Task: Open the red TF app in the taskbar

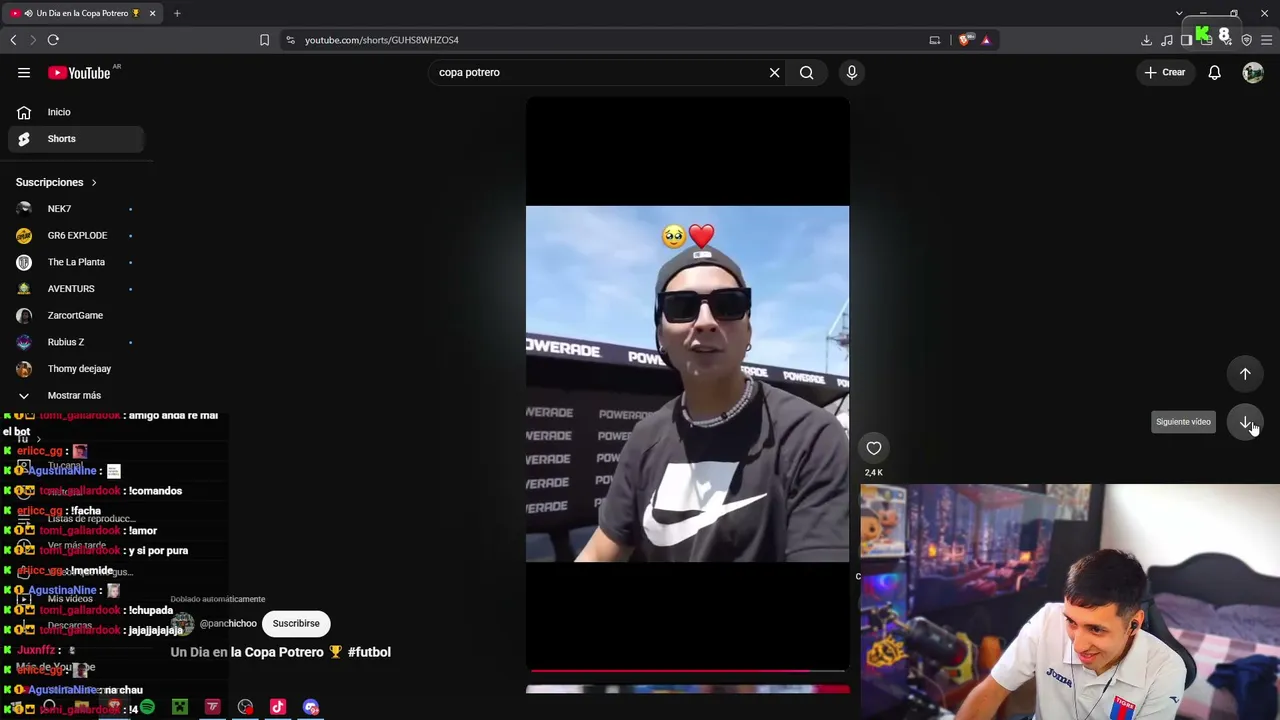Action: [213, 707]
